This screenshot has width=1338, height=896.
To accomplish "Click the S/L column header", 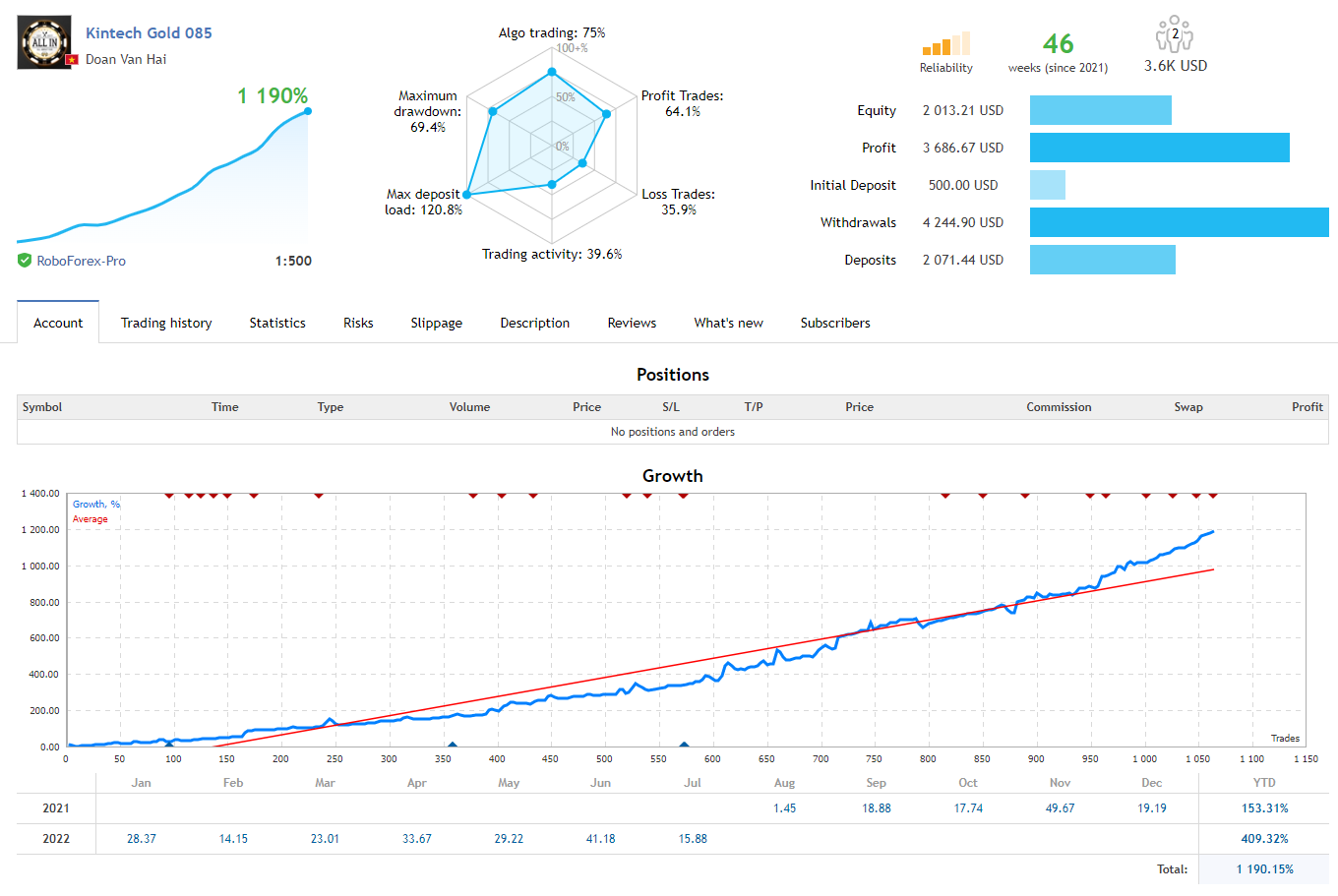I will point(671,407).
